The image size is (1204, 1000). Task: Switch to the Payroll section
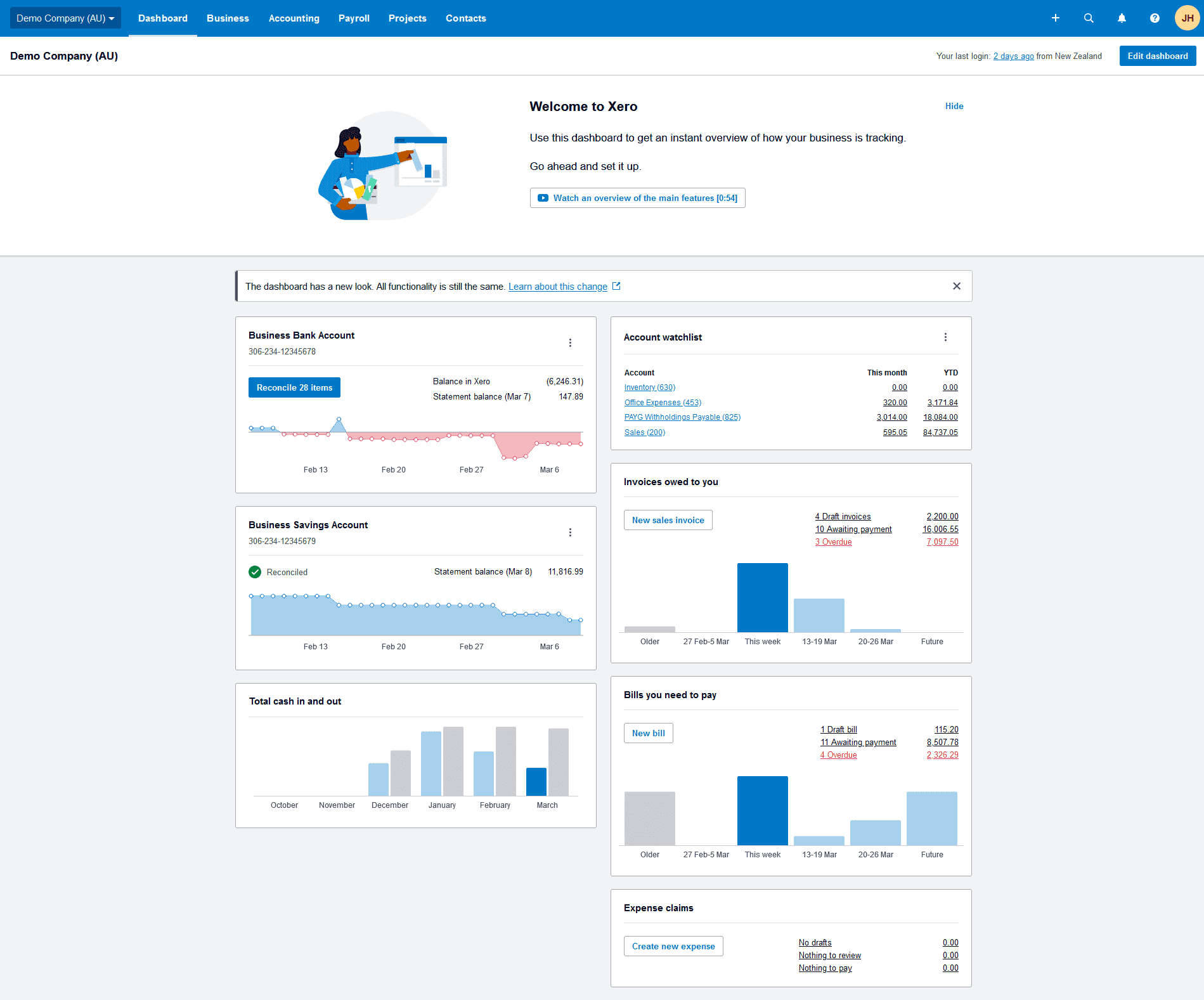coord(354,18)
